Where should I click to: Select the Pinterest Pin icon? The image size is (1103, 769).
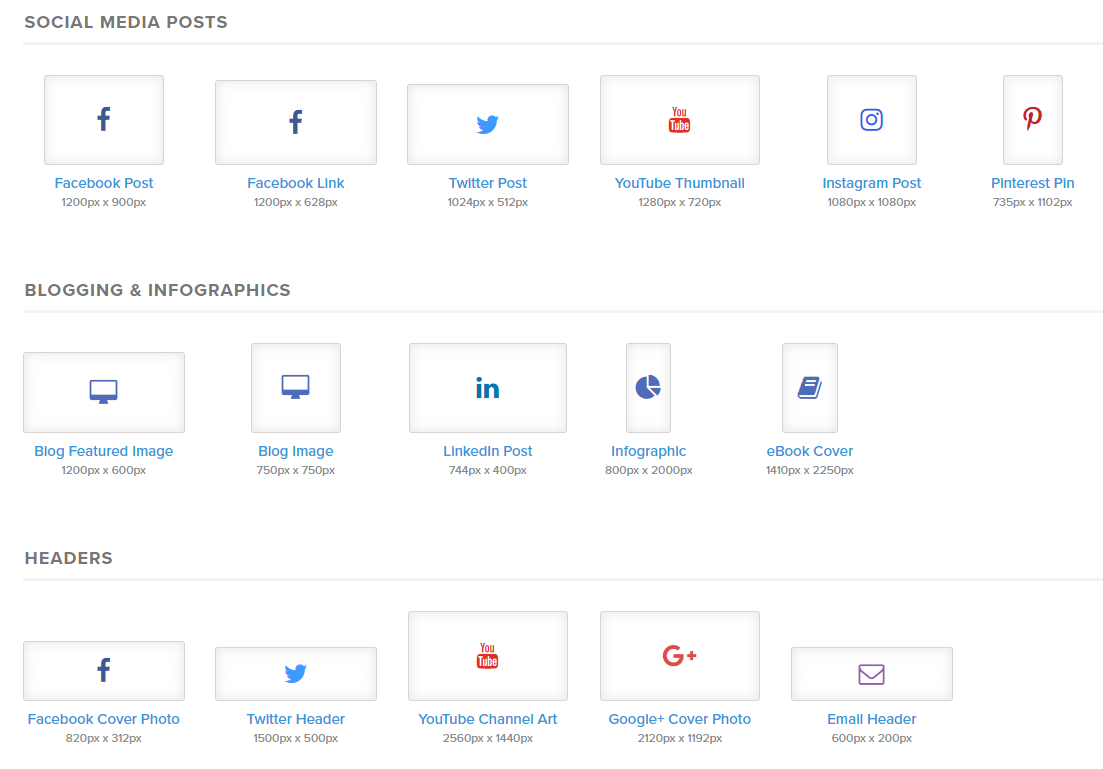[1032, 120]
